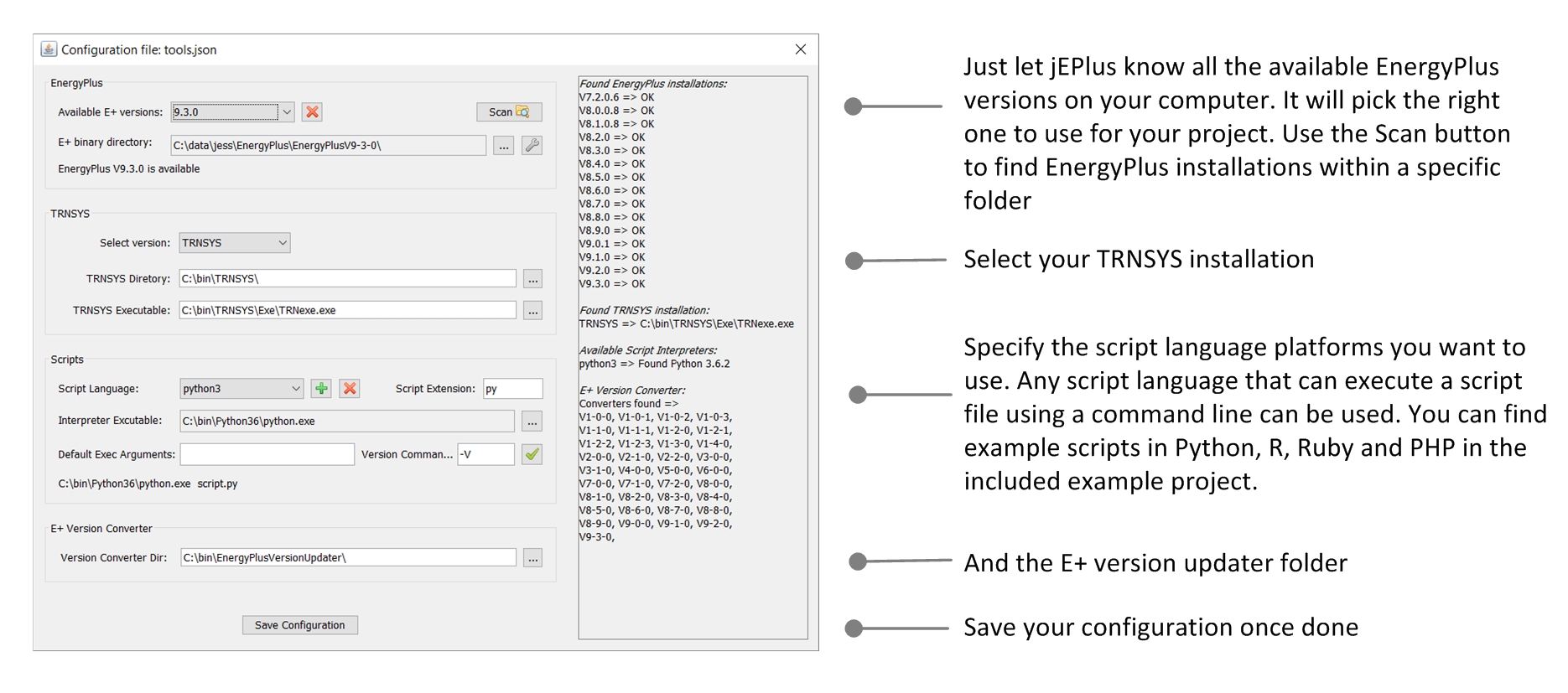The width and height of the screenshot is (1568, 693).
Task: Click 'python3 => Found Python 3.6.2' line
Action: [x=654, y=364]
